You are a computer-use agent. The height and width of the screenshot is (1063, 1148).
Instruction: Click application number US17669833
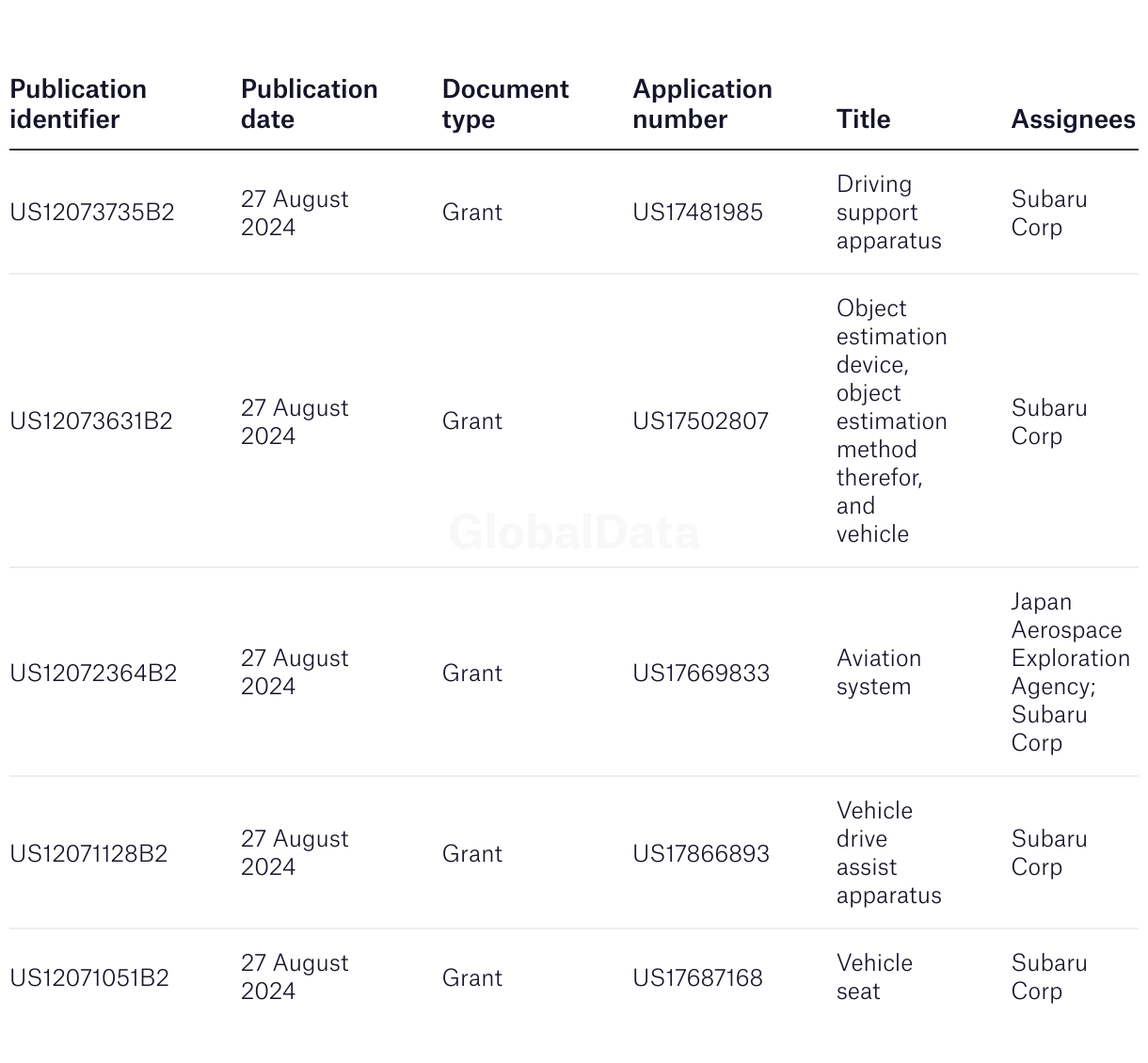(701, 674)
